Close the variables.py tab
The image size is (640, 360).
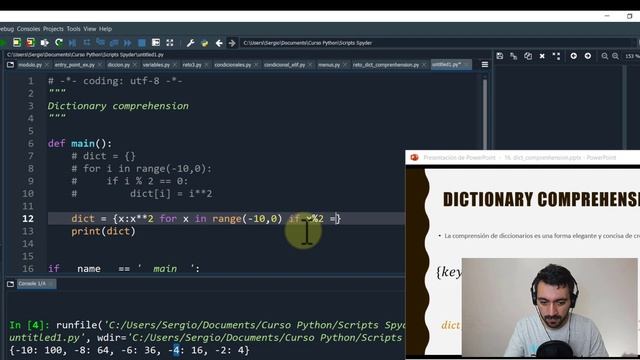[175, 65]
